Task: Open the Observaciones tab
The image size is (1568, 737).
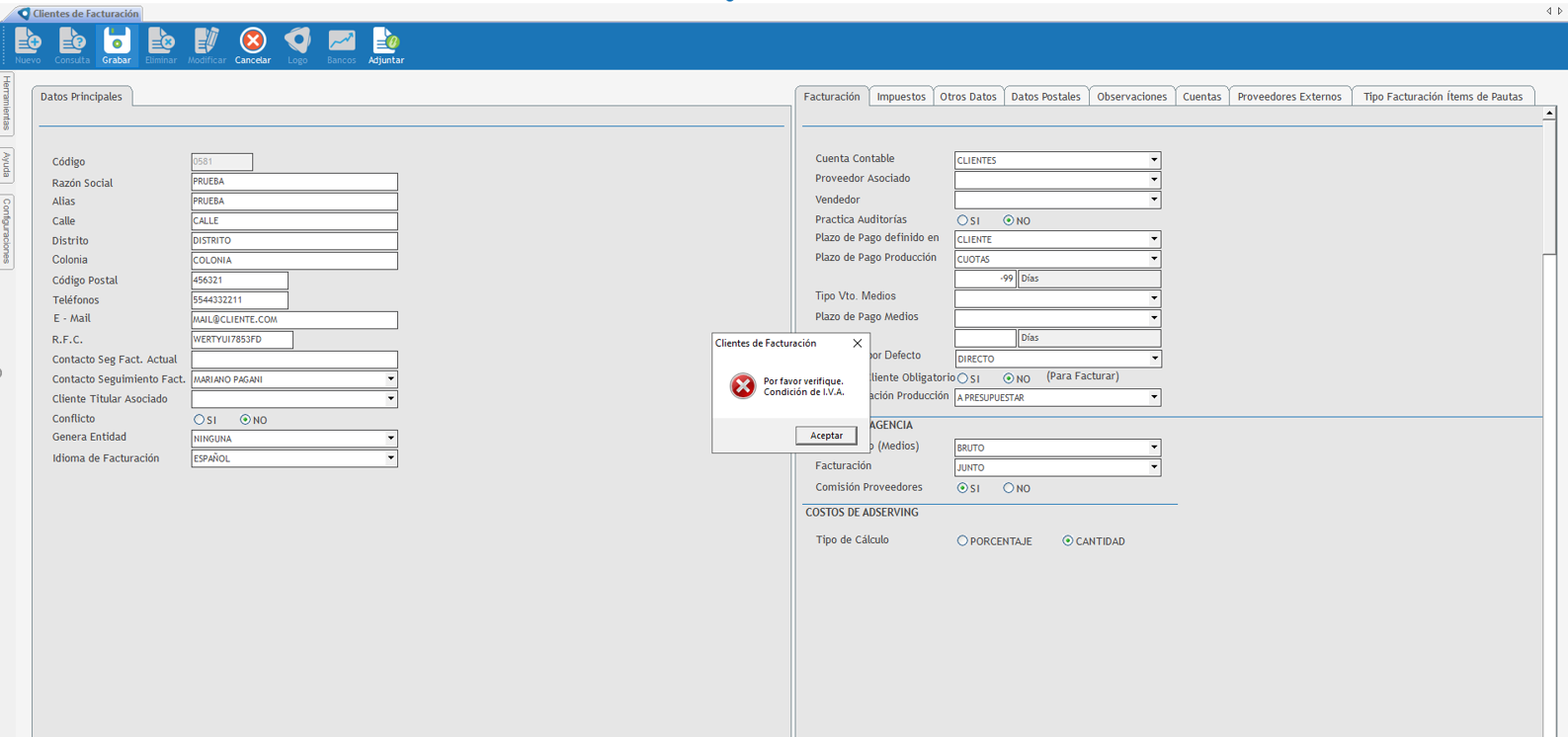Action: (1132, 97)
